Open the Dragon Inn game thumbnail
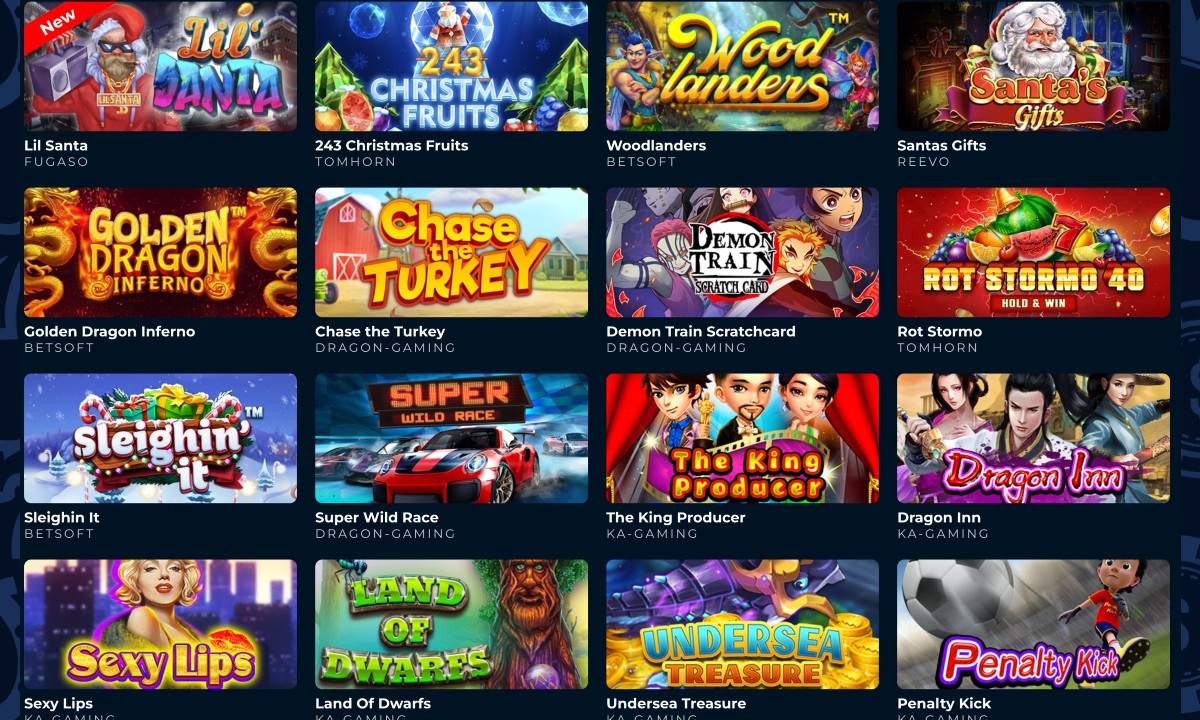The width and height of the screenshot is (1200, 720). 1033,438
